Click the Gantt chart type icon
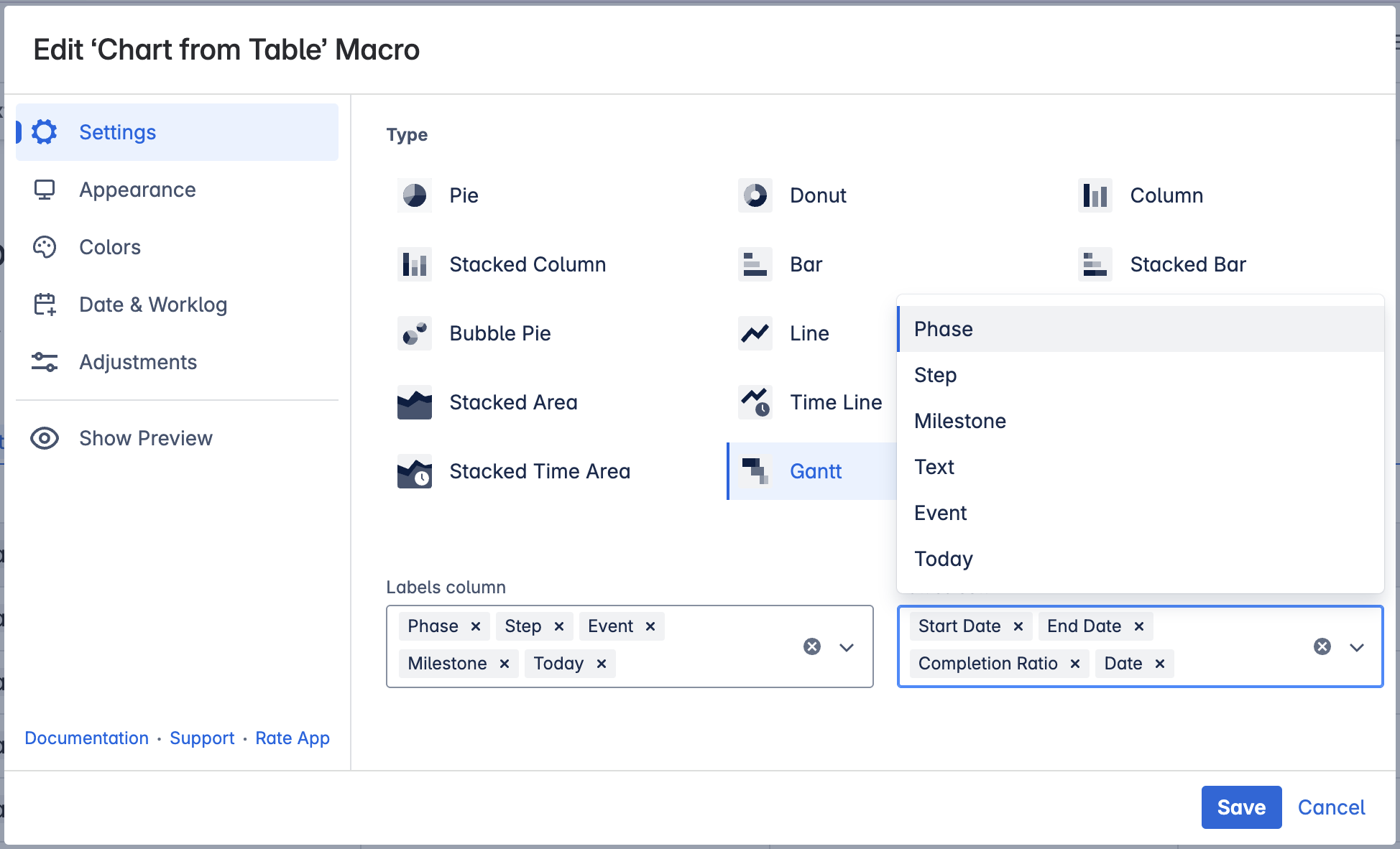Viewport: 1400px width, 849px height. coord(755,471)
